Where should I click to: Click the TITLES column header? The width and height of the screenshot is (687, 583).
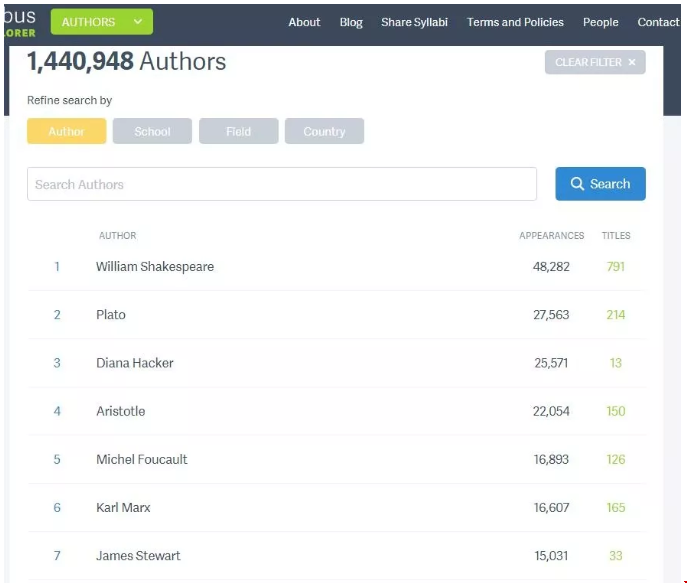point(616,236)
